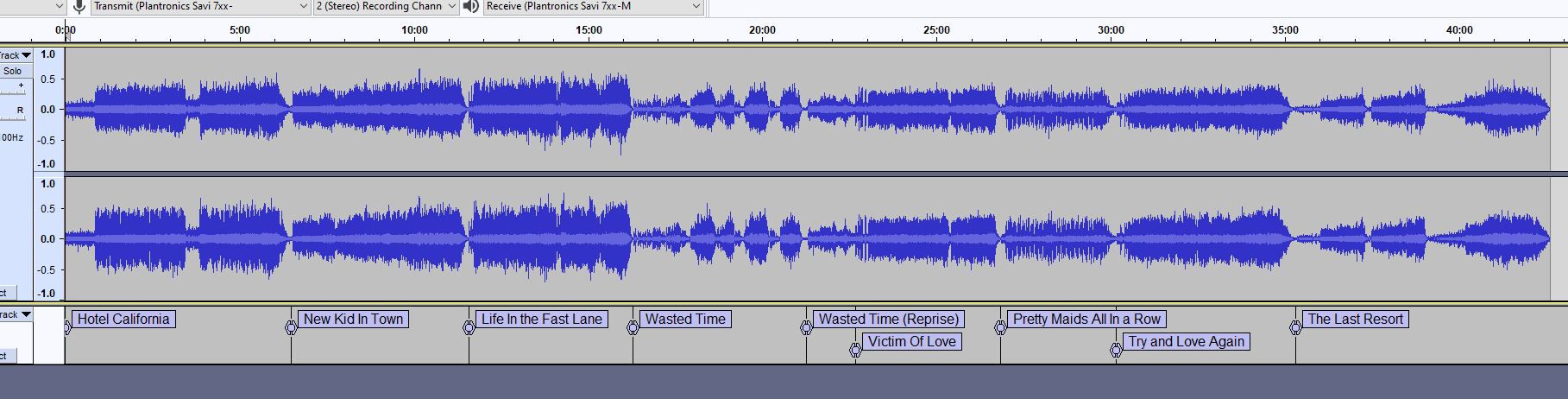This screenshot has height=399, width=1568.
Task: Click the lower channel 0.0 scale value
Action: 47,239
